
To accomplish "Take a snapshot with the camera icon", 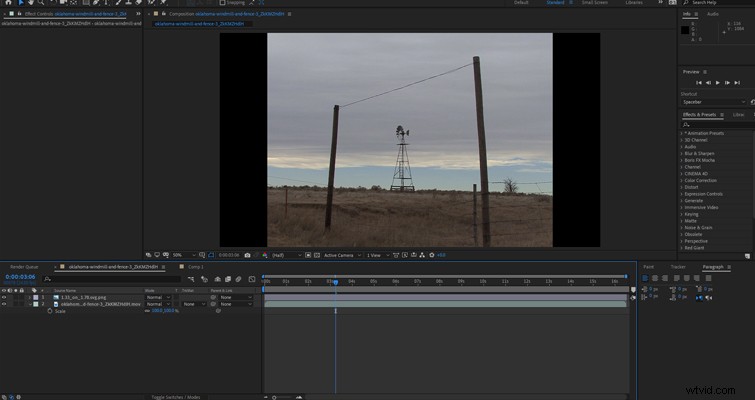I will [x=247, y=255].
